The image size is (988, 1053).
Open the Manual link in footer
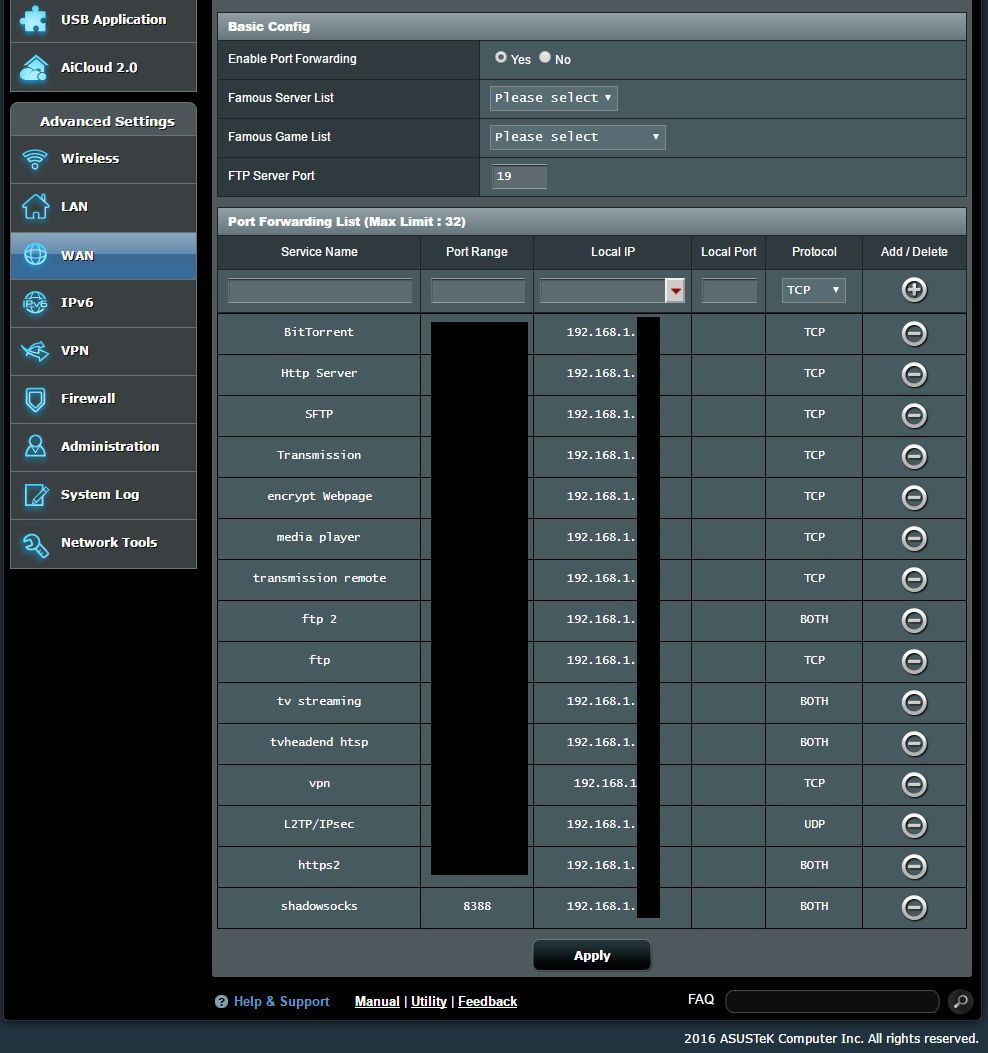[377, 1001]
